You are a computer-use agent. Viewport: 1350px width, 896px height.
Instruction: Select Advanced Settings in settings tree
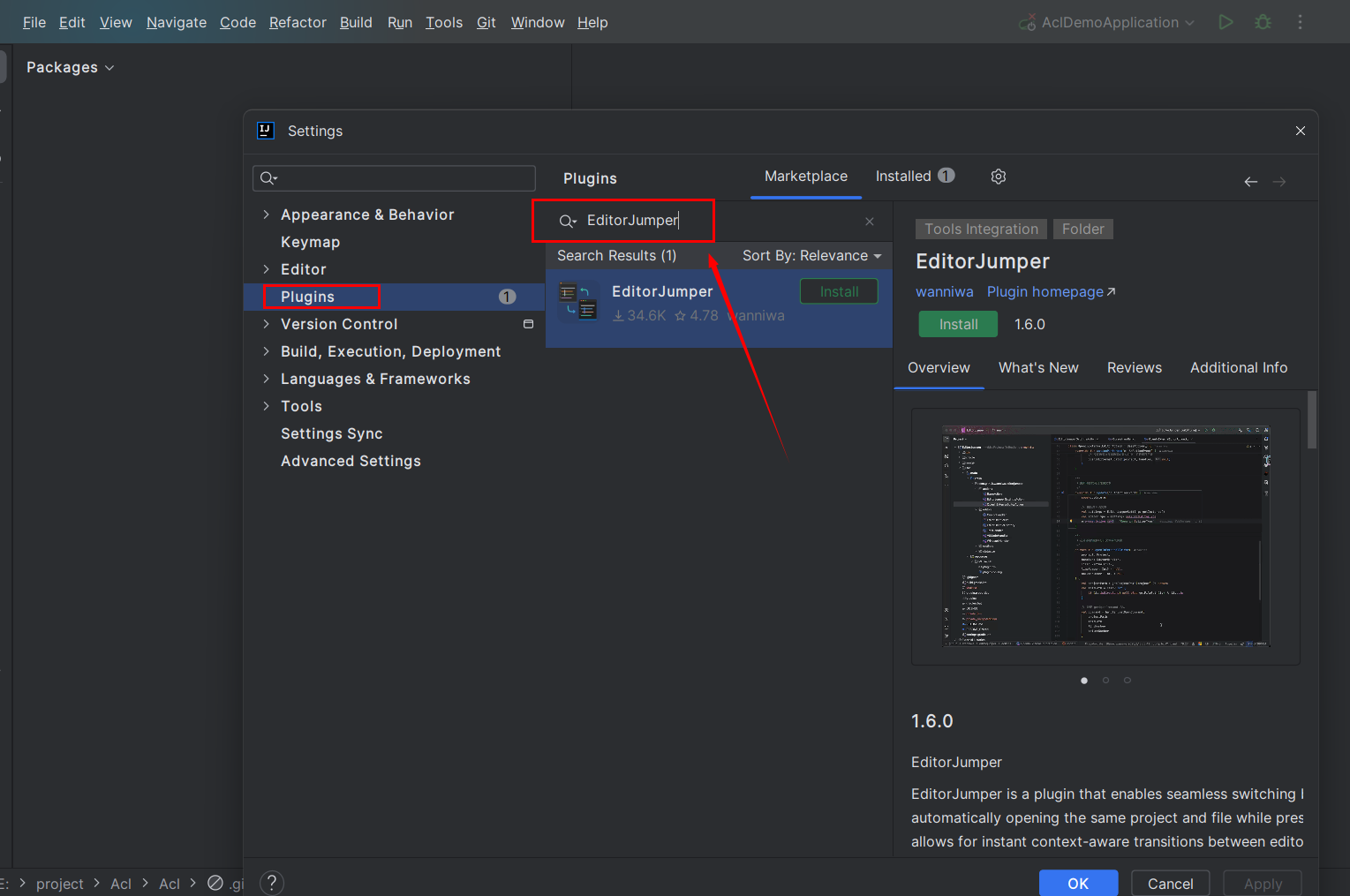pyautogui.click(x=351, y=461)
